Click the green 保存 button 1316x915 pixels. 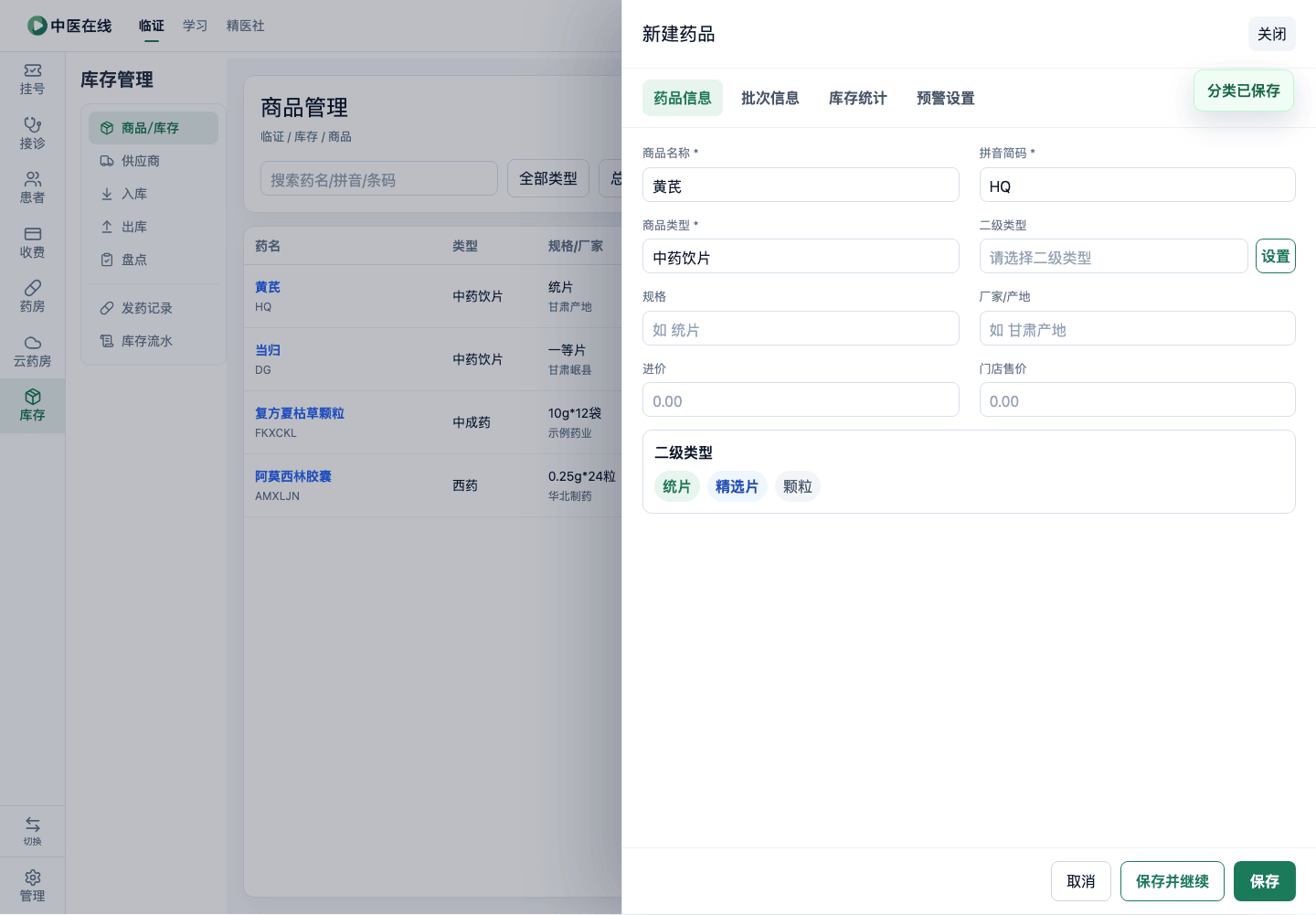click(1265, 881)
